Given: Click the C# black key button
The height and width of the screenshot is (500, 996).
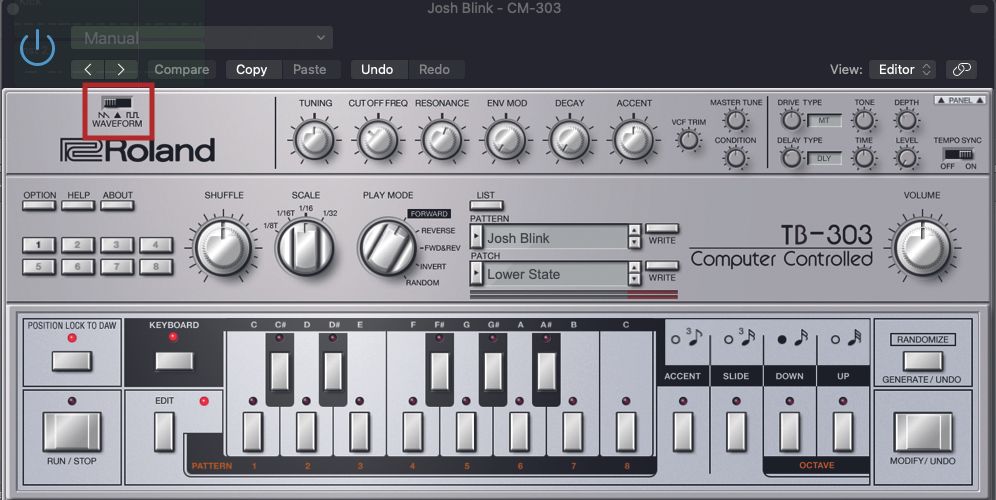Looking at the screenshot, I should (x=280, y=372).
